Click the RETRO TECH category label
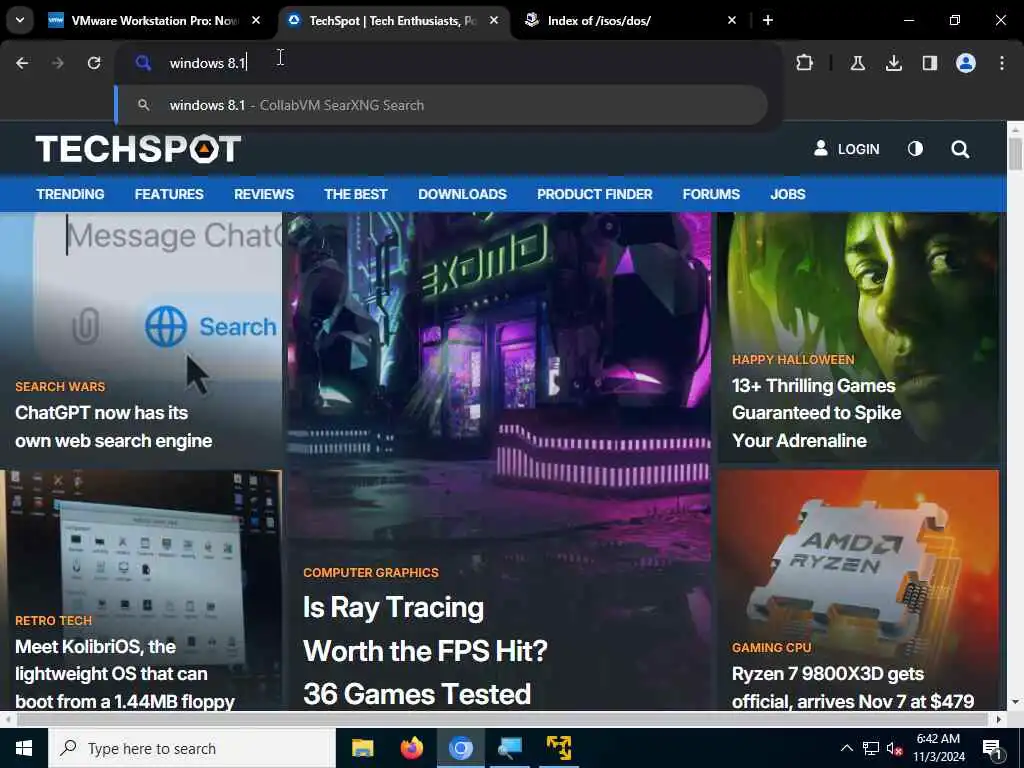The height and width of the screenshot is (768, 1024). coord(54,620)
